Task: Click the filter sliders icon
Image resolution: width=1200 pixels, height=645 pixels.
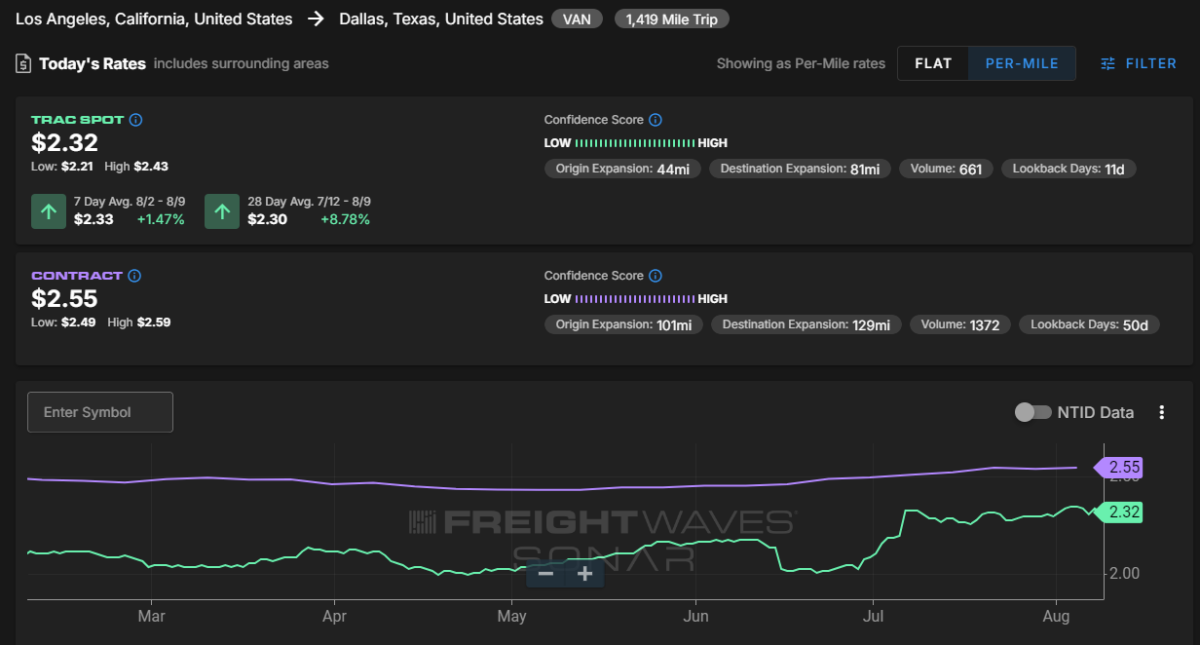Action: point(1108,63)
